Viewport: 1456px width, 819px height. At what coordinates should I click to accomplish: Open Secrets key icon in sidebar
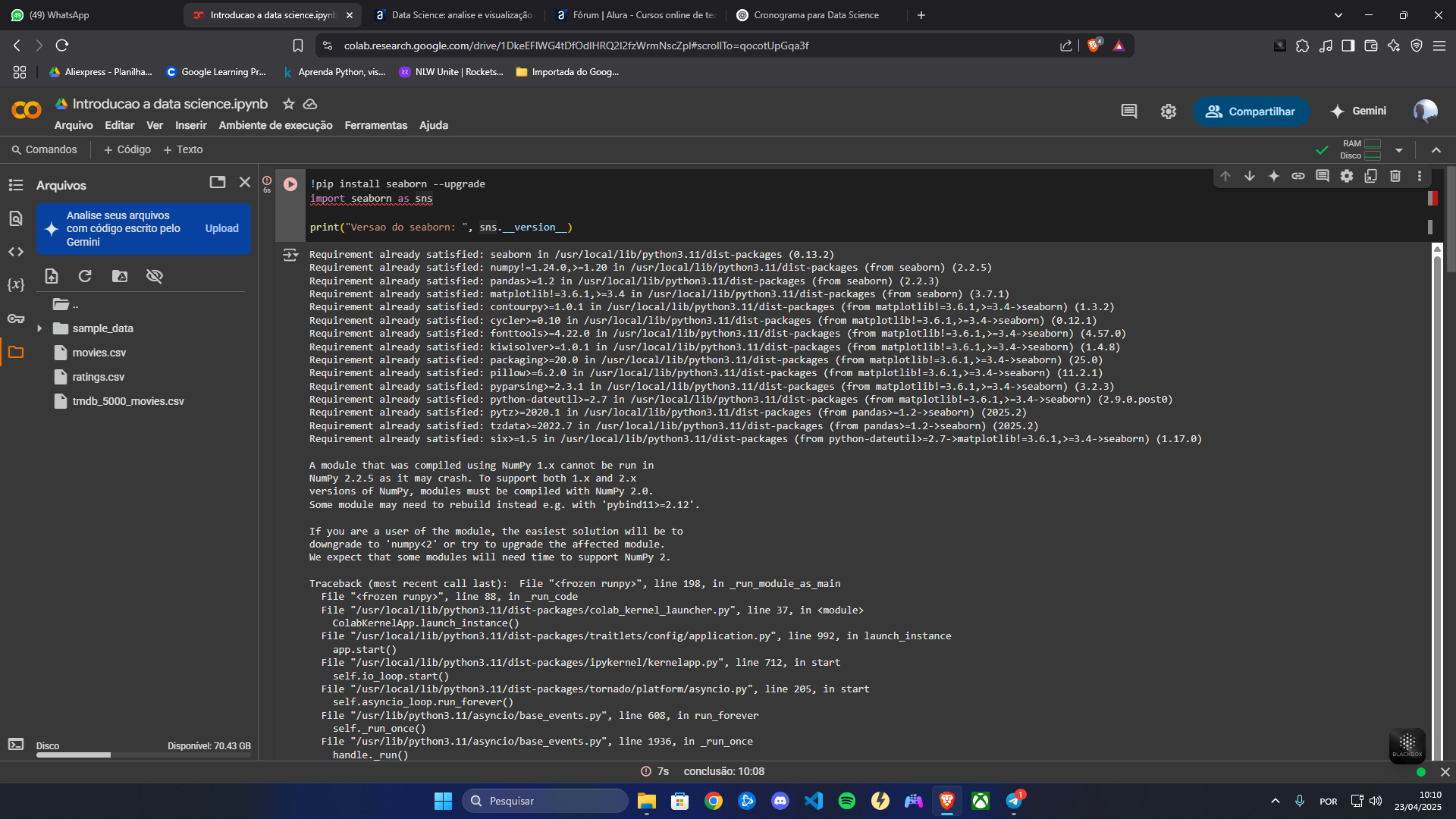[16, 318]
